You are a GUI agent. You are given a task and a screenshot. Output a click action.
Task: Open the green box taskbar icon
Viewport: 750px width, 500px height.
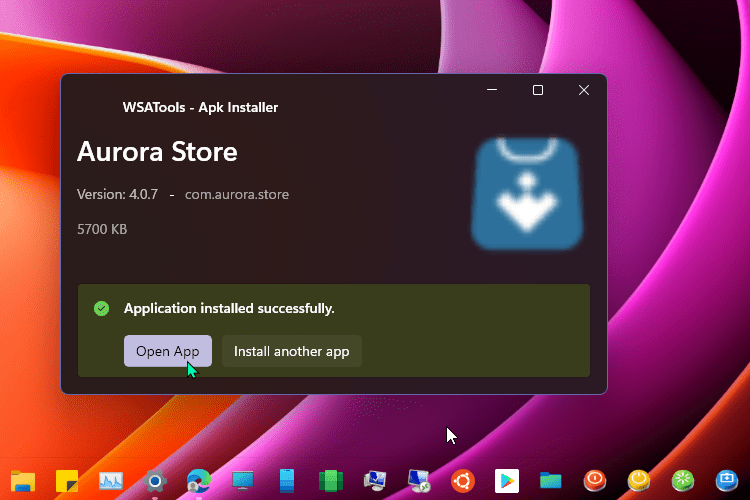331,480
